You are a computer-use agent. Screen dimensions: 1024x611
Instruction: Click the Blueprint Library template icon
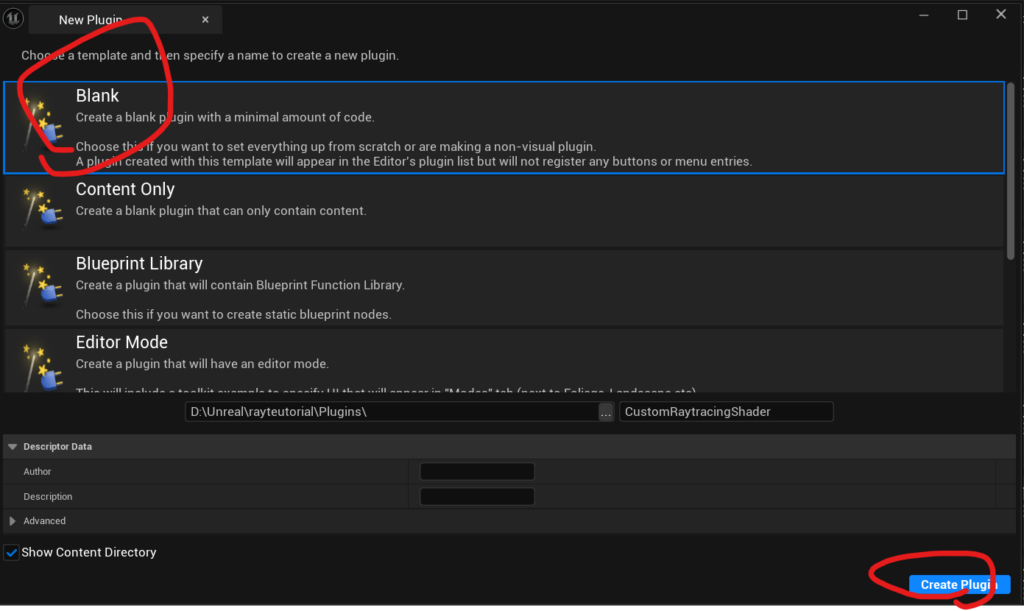click(42, 283)
